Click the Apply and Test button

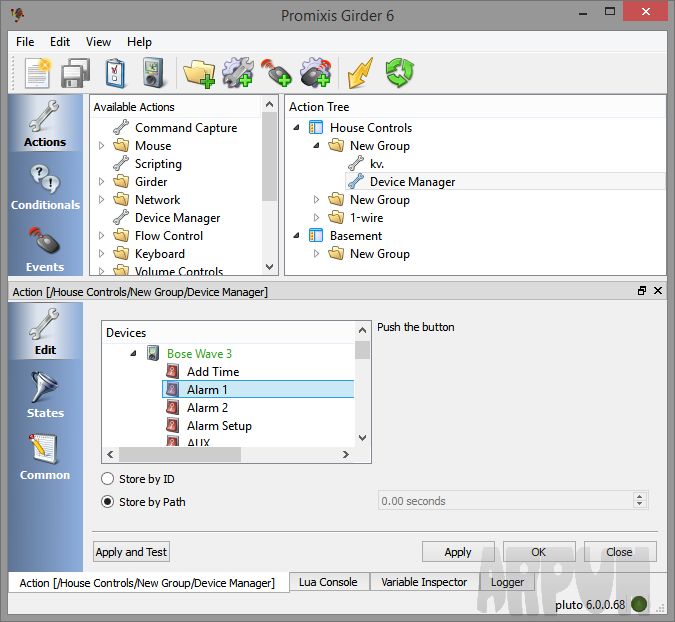pos(131,552)
